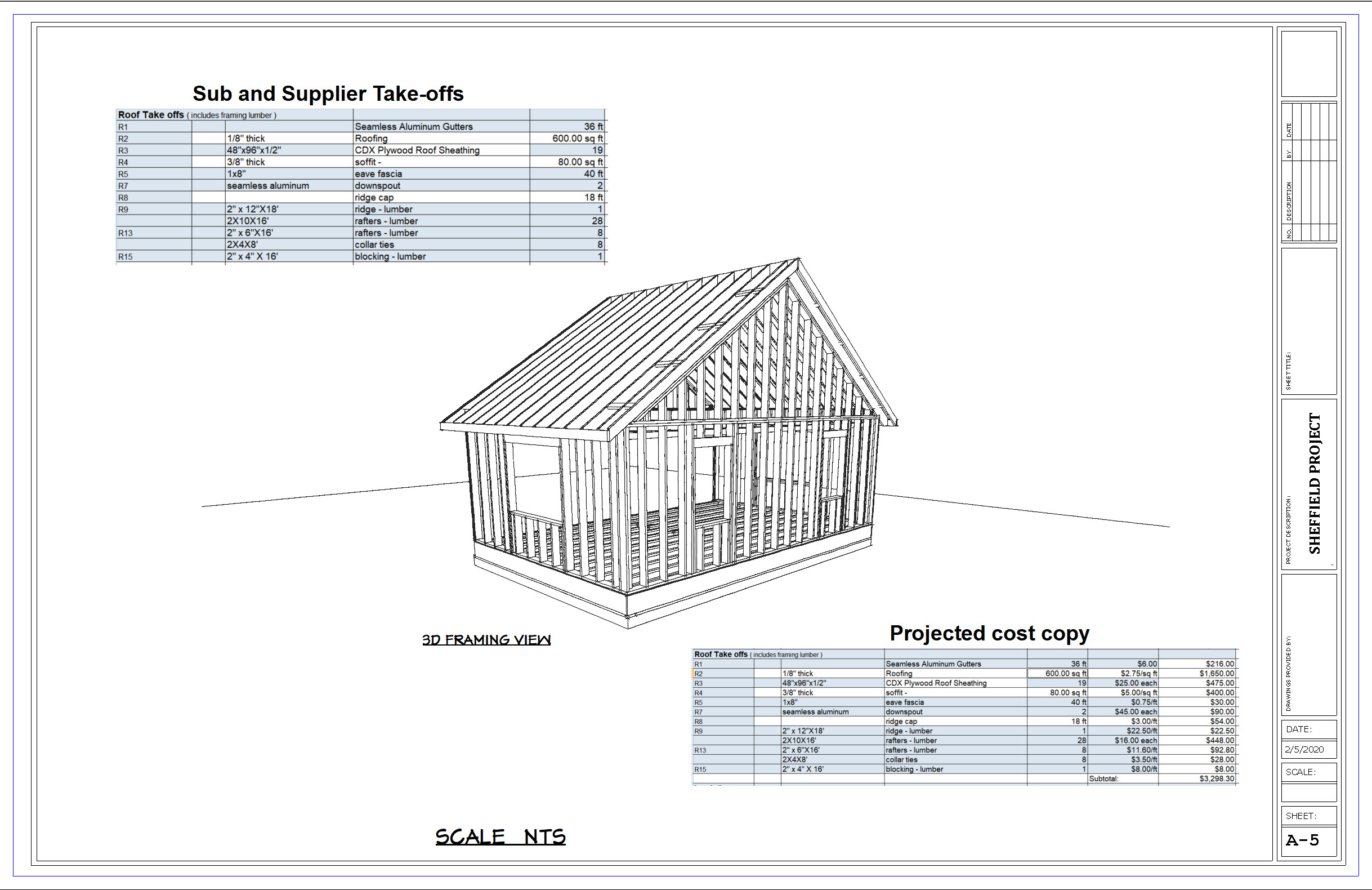Click the SHEFFIELD PROJECT title block text
1372x890 pixels.
pyautogui.click(x=1314, y=483)
